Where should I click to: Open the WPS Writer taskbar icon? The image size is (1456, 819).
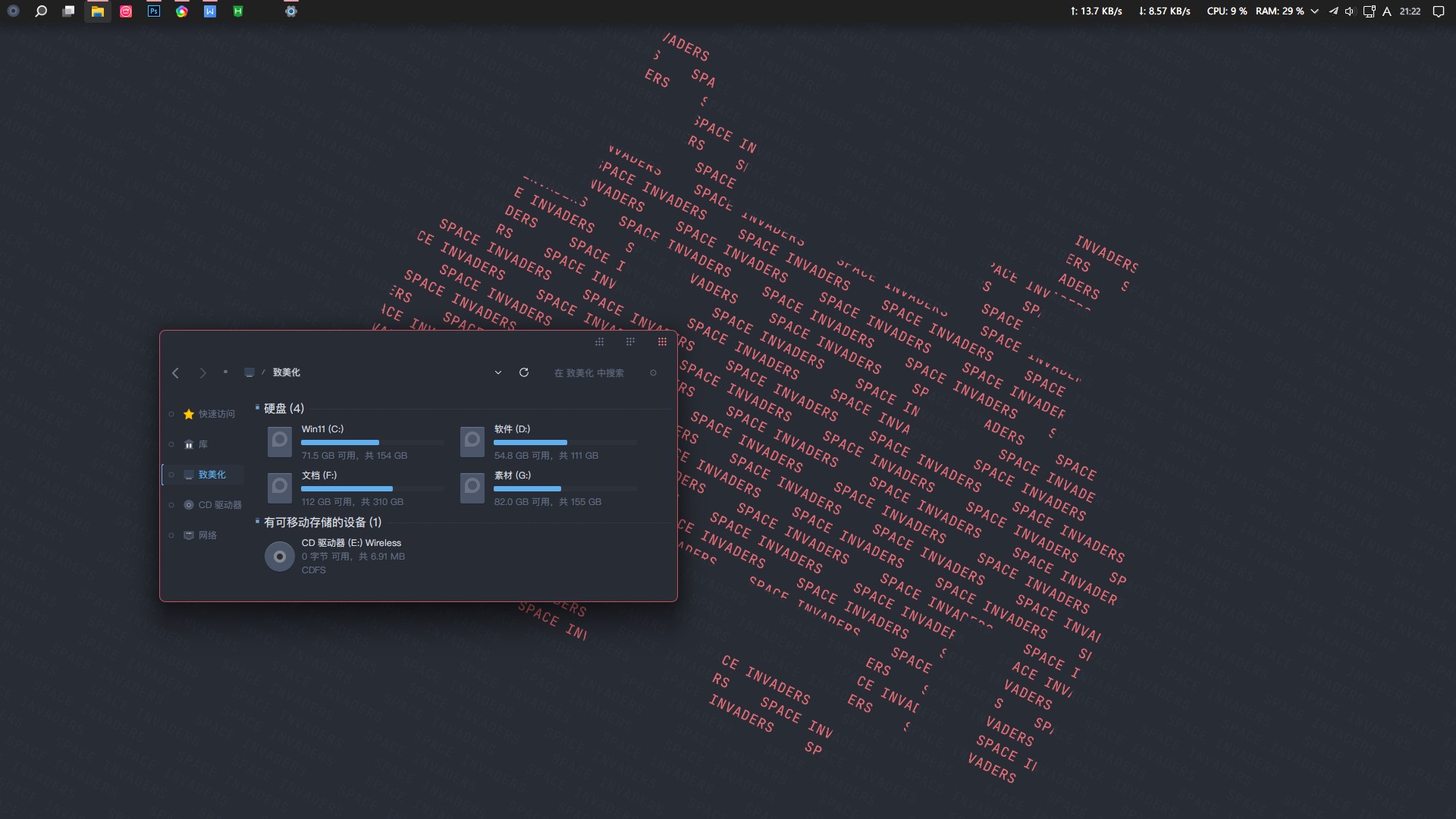(210, 11)
